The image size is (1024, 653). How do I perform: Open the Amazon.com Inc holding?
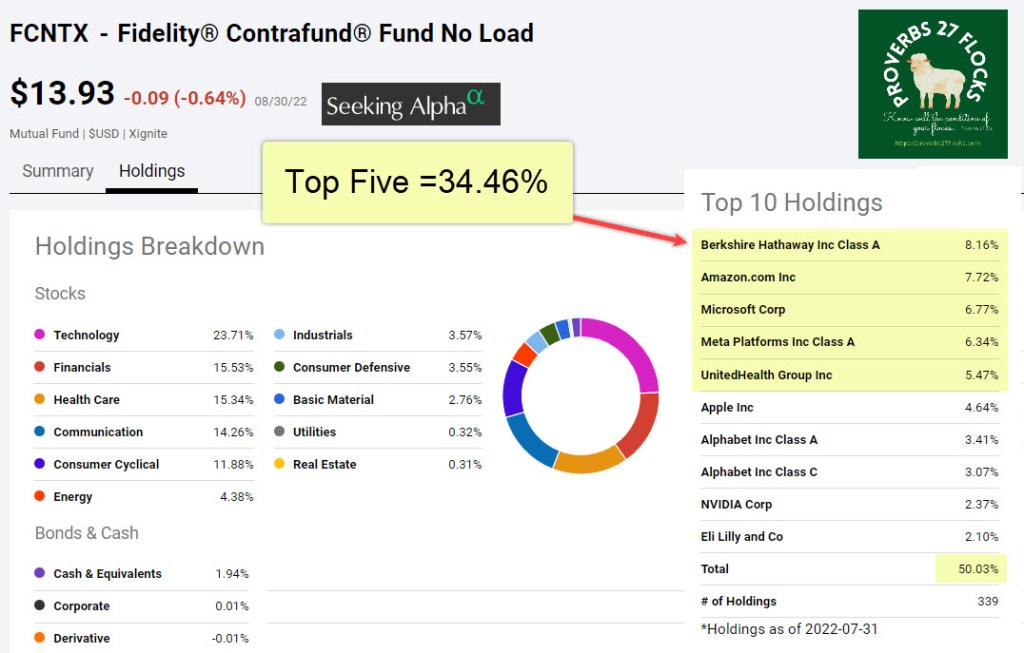[x=748, y=277]
